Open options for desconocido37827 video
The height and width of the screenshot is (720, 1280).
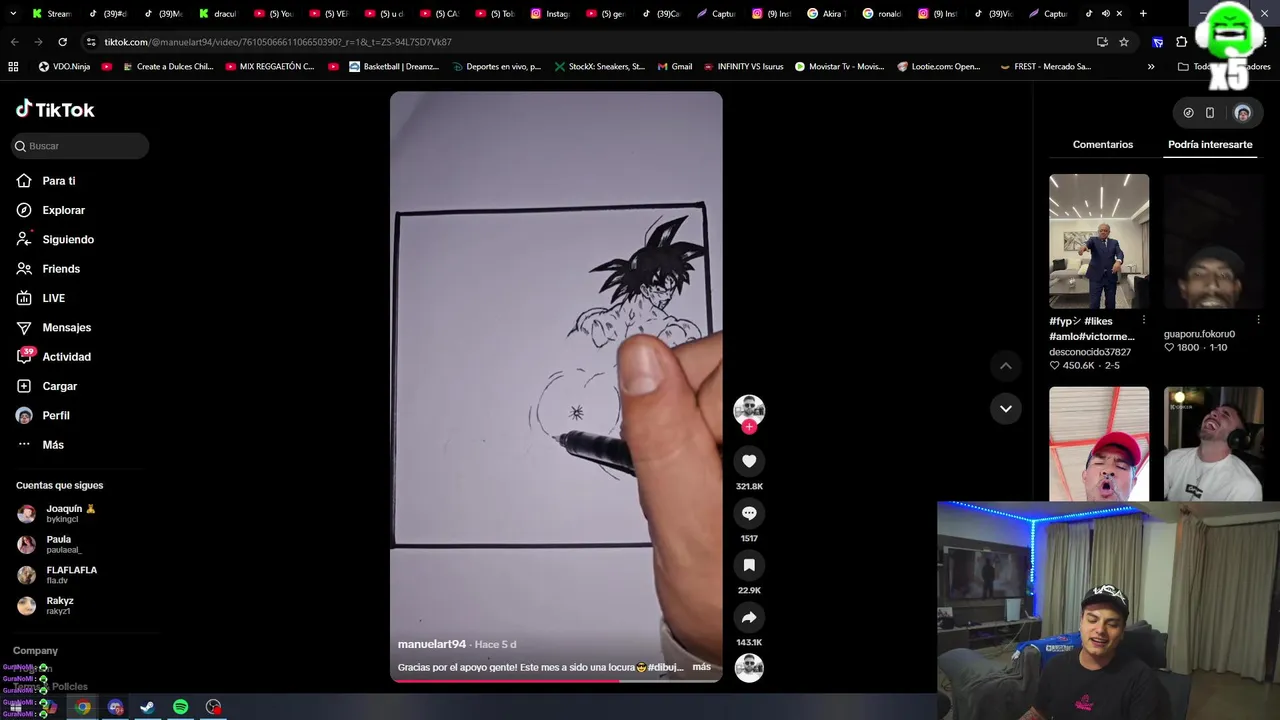pyautogui.click(x=1143, y=320)
